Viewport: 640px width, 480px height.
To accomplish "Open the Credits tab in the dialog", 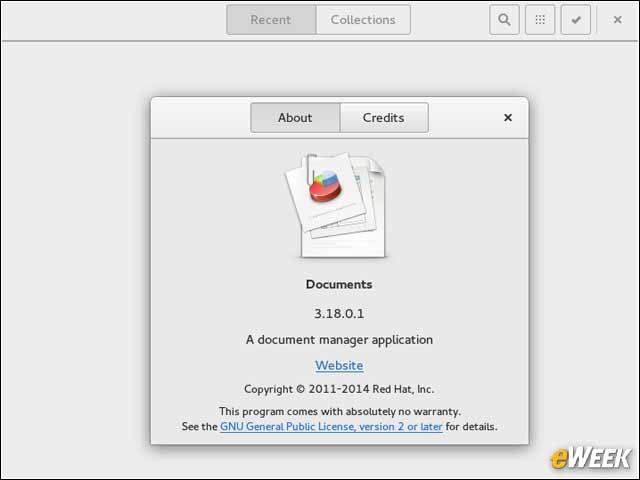I will pos(384,118).
